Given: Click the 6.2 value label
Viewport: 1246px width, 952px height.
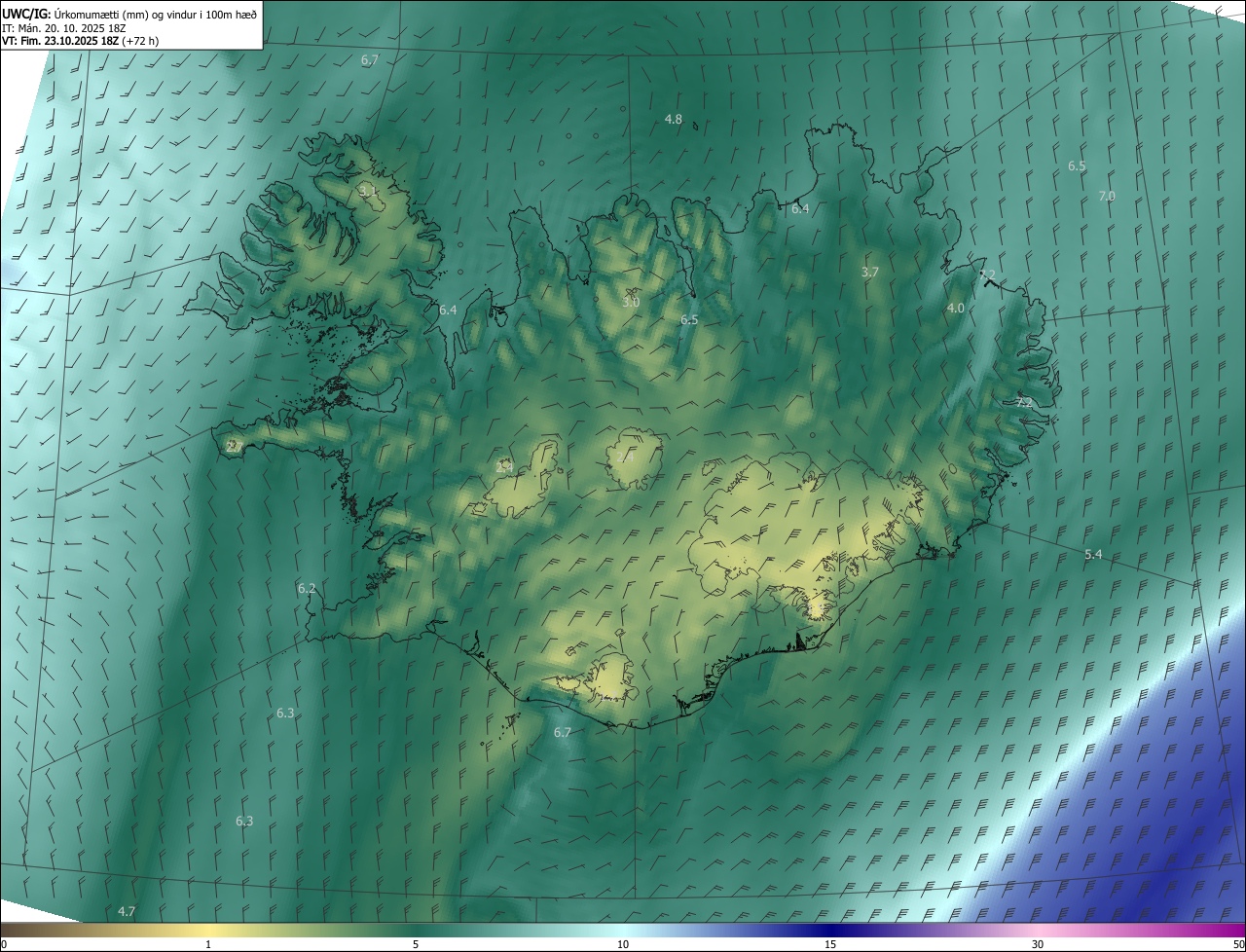Looking at the screenshot, I should 307,588.
